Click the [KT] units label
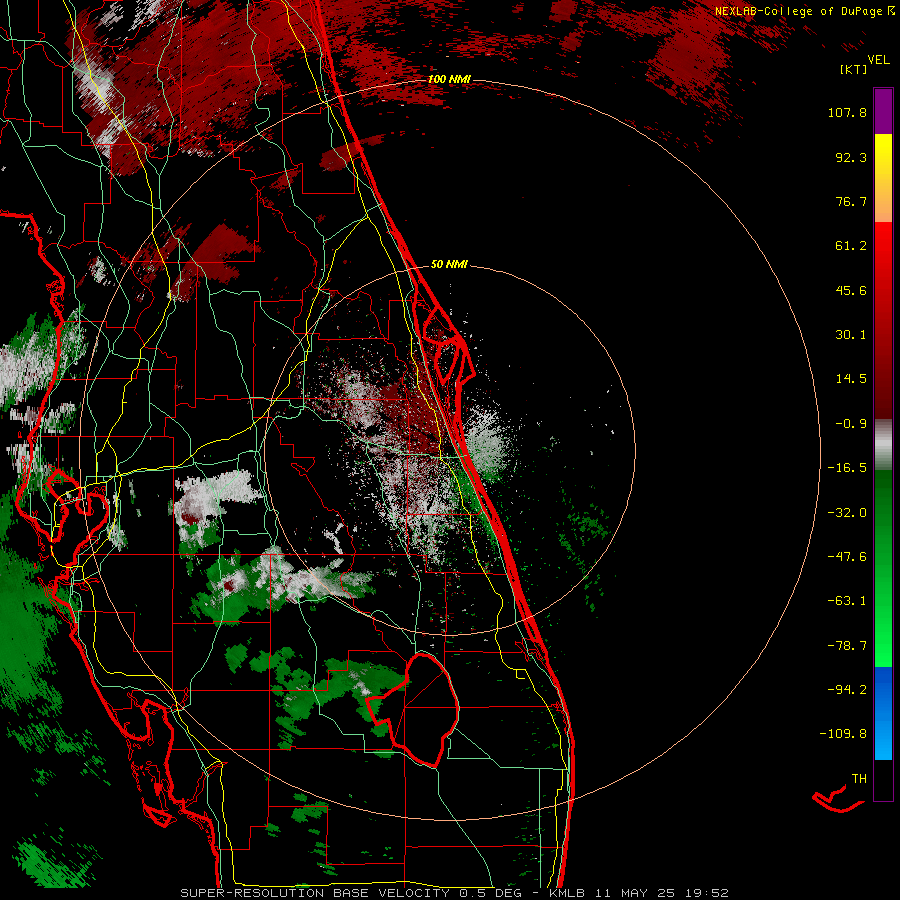The height and width of the screenshot is (900, 900). 853,69
